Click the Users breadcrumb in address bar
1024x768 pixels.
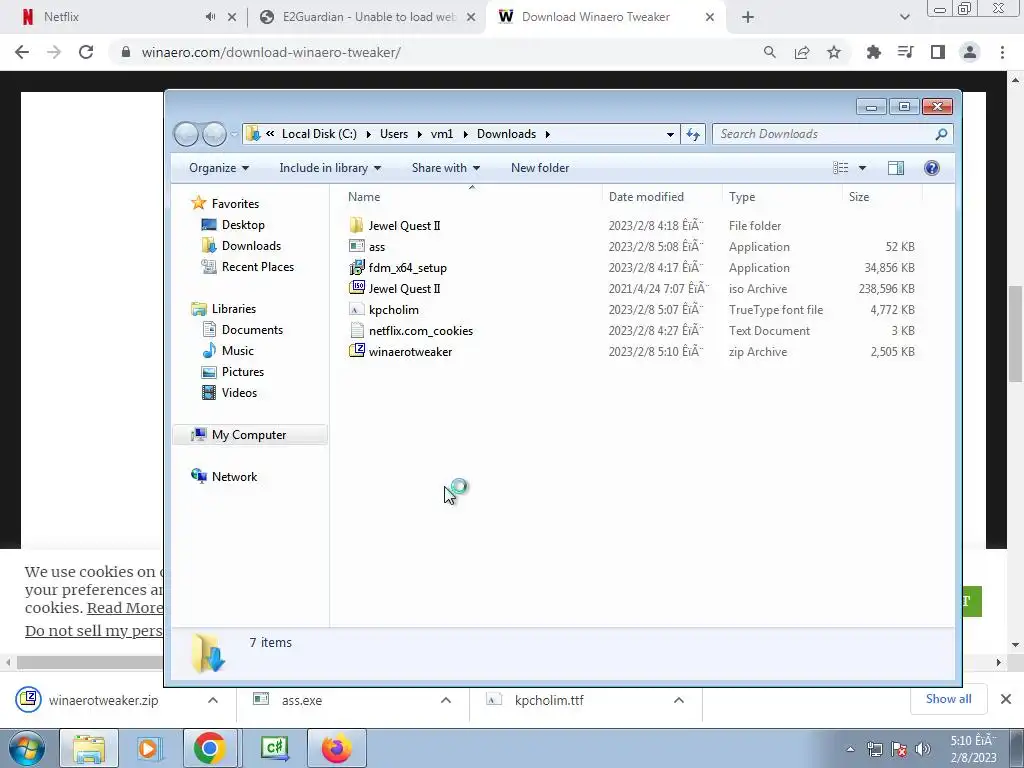(394, 134)
